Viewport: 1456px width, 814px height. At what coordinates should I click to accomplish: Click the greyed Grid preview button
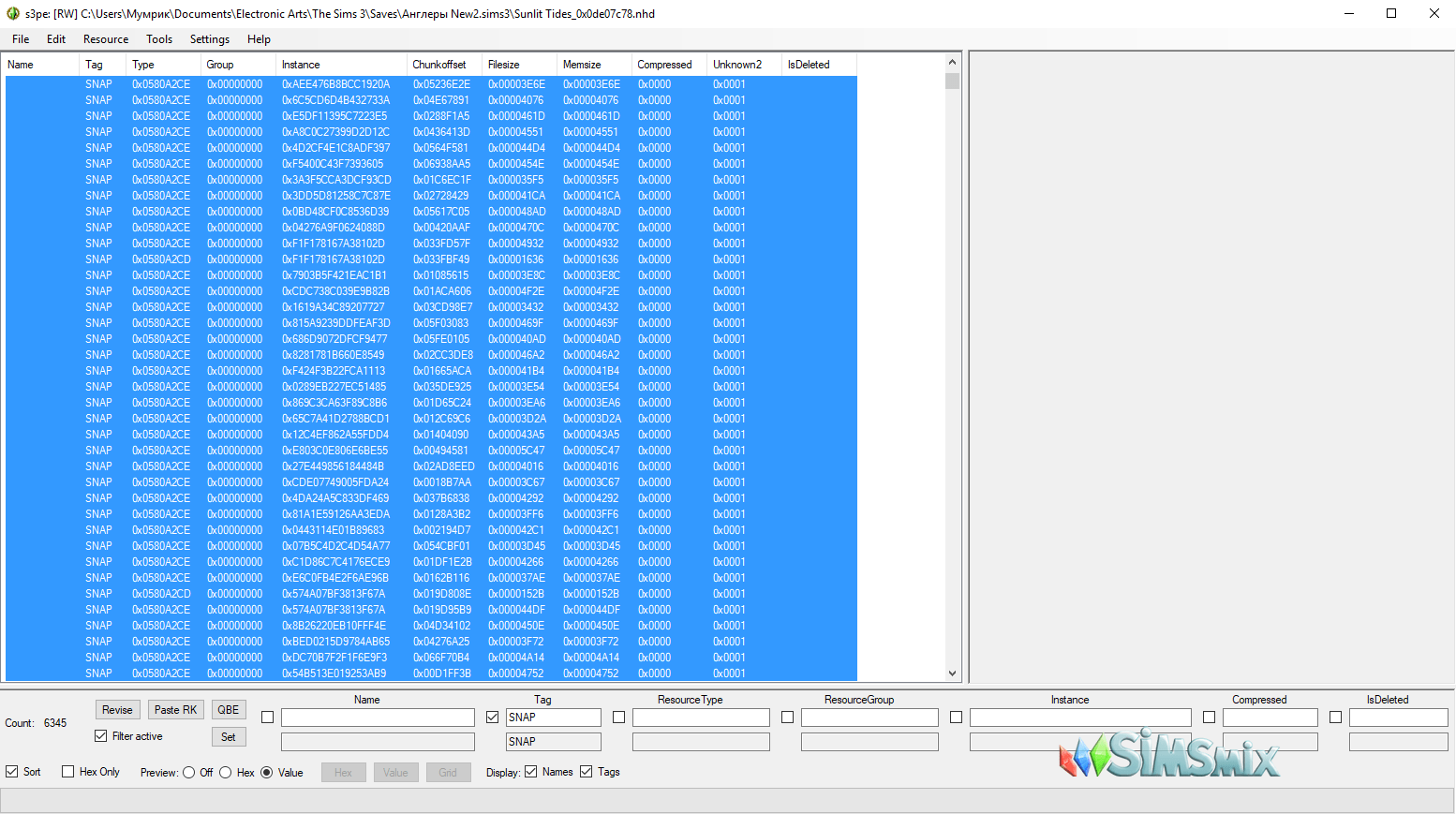pyautogui.click(x=448, y=773)
